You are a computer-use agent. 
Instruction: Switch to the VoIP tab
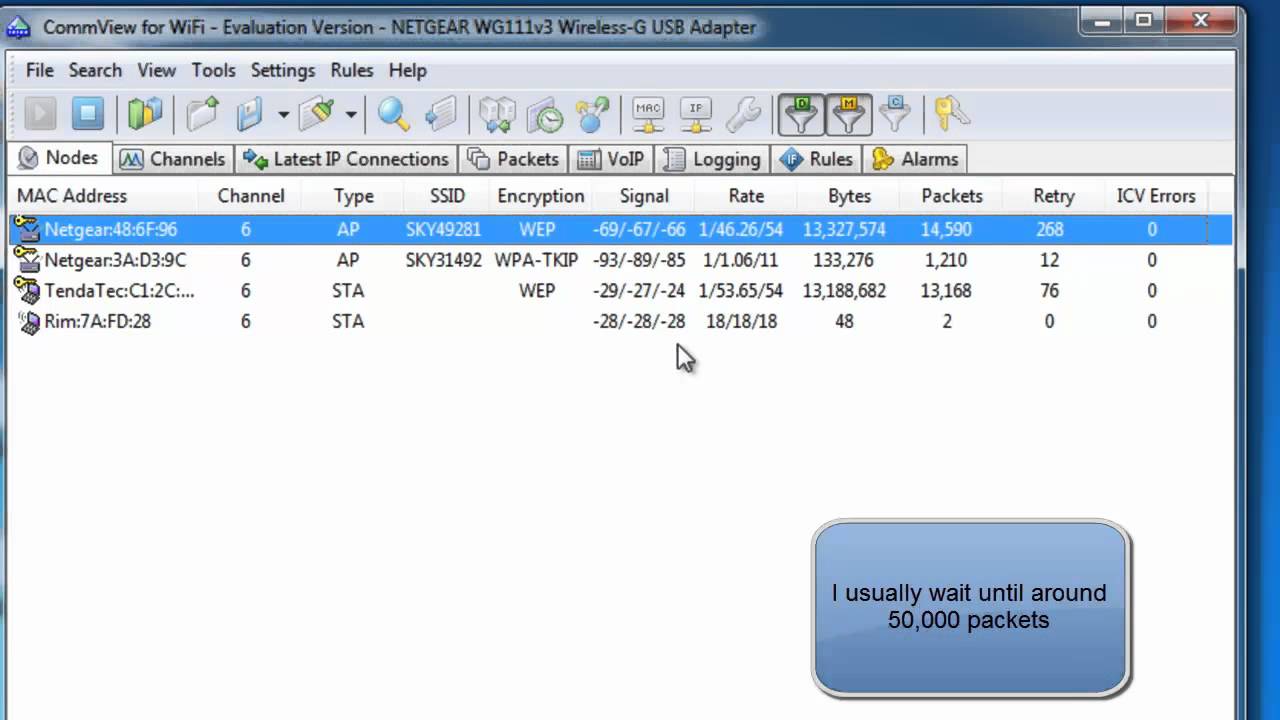pos(611,159)
